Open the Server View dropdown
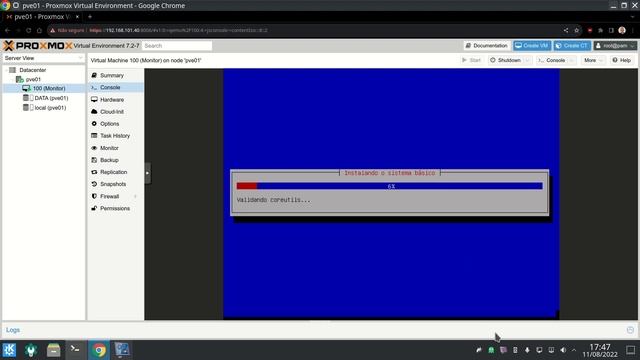This screenshot has width=640, height=360. [43, 58]
